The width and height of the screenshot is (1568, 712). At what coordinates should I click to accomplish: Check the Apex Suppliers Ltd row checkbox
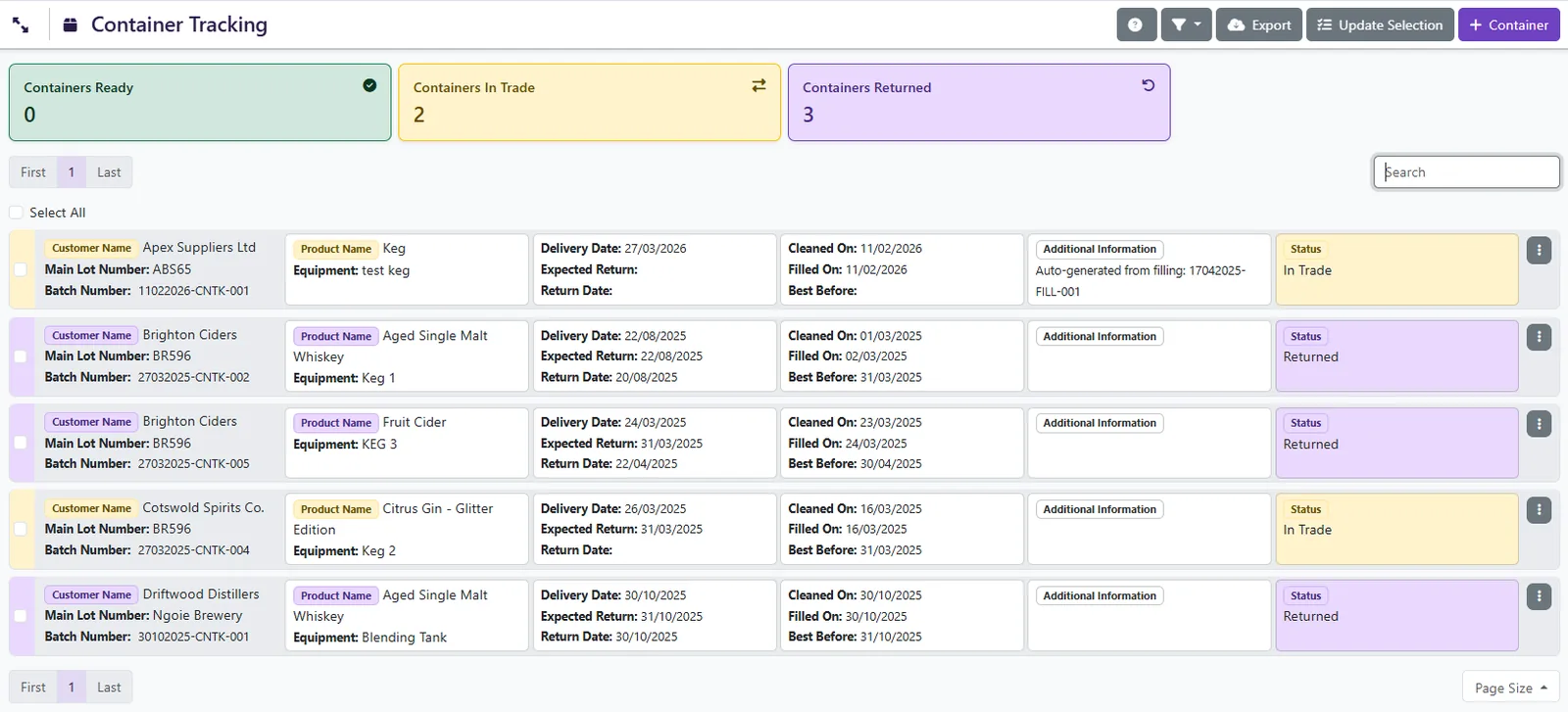[x=21, y=269]
